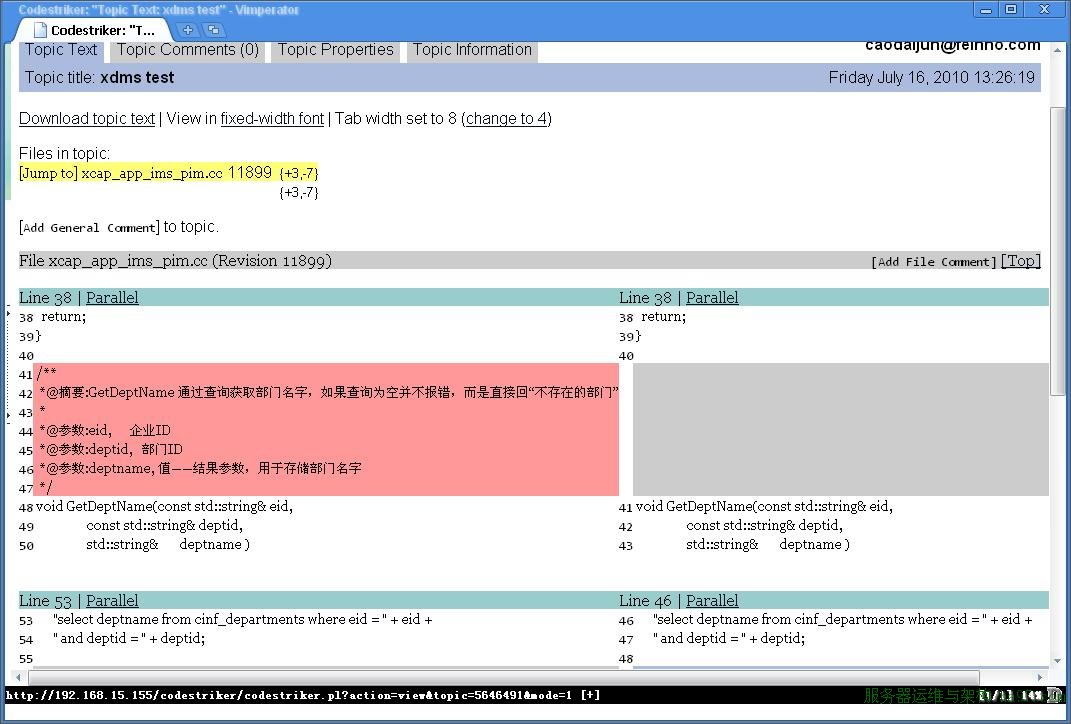The image size is (1071, 724).
Task: Click the horizontal scroll left arrow
Action: pyautogui.click(x=18, y=677)
